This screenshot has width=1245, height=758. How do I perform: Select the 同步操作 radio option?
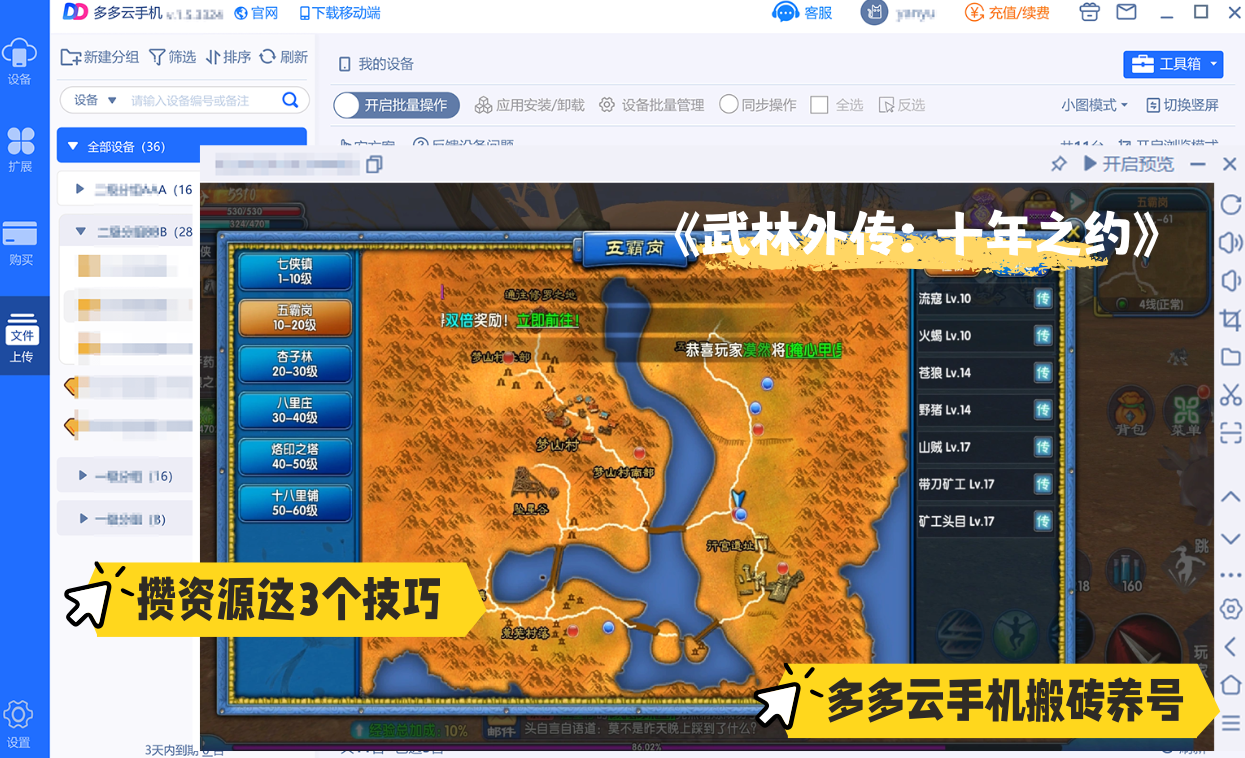(758, 105)
